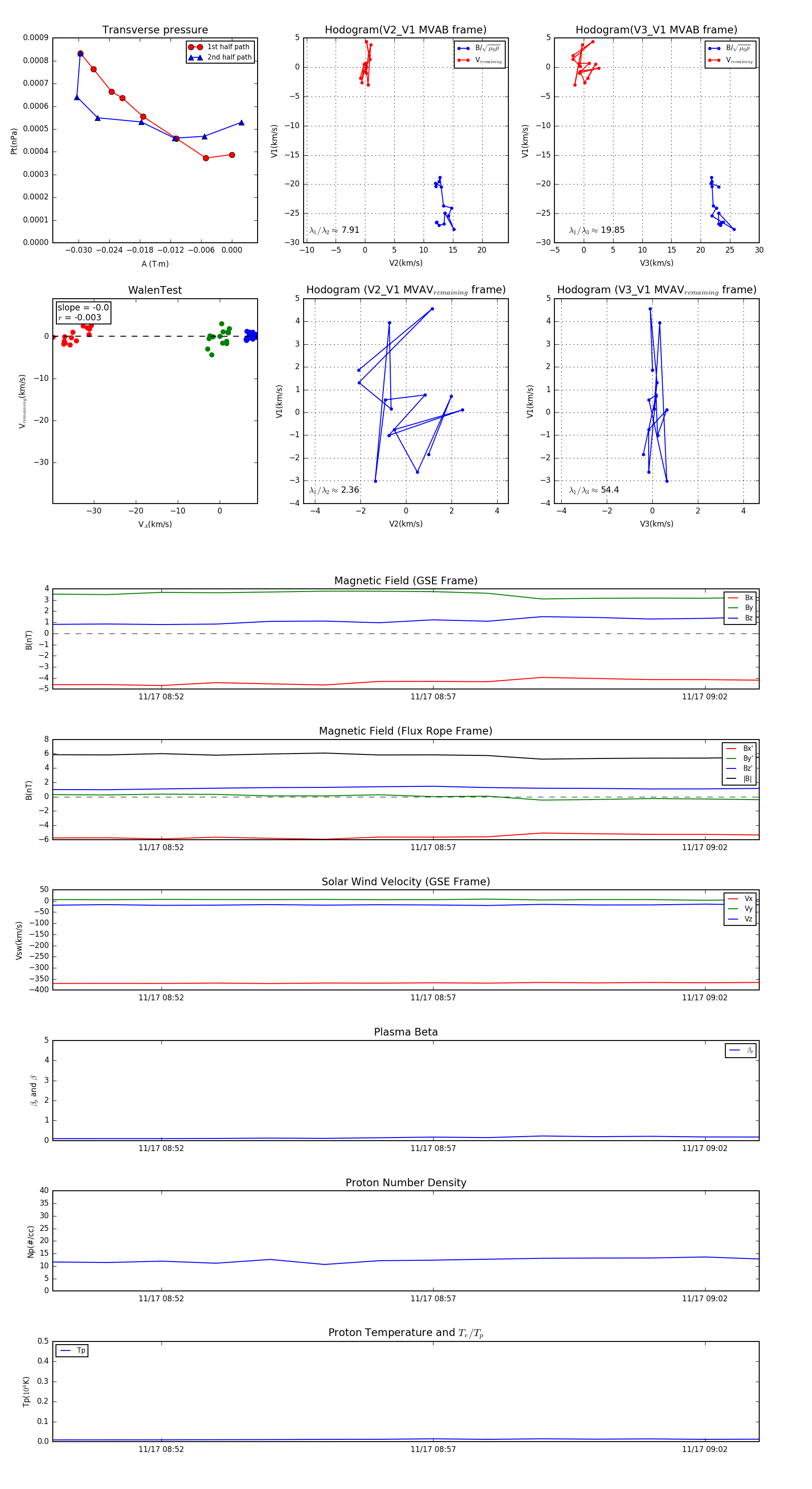Click the eigenvalue ratio annotation reading 19.85
Screen dimensions: 812x1489
pos(596,230)
